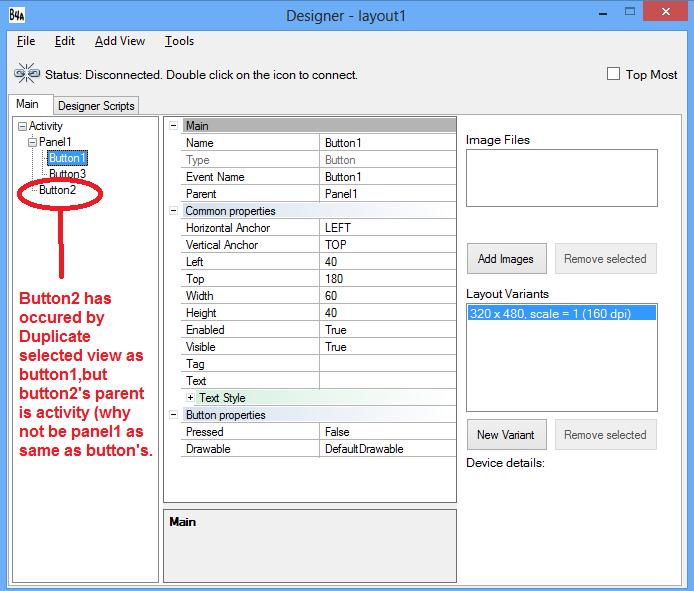Maximize the Designer window
Image resolution: width=694 pixels, height=591 pixels.
(630, 12)
